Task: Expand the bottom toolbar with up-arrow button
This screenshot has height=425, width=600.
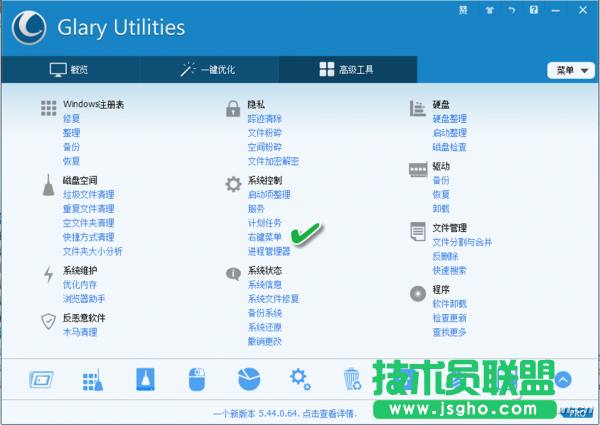Action: 563,380
